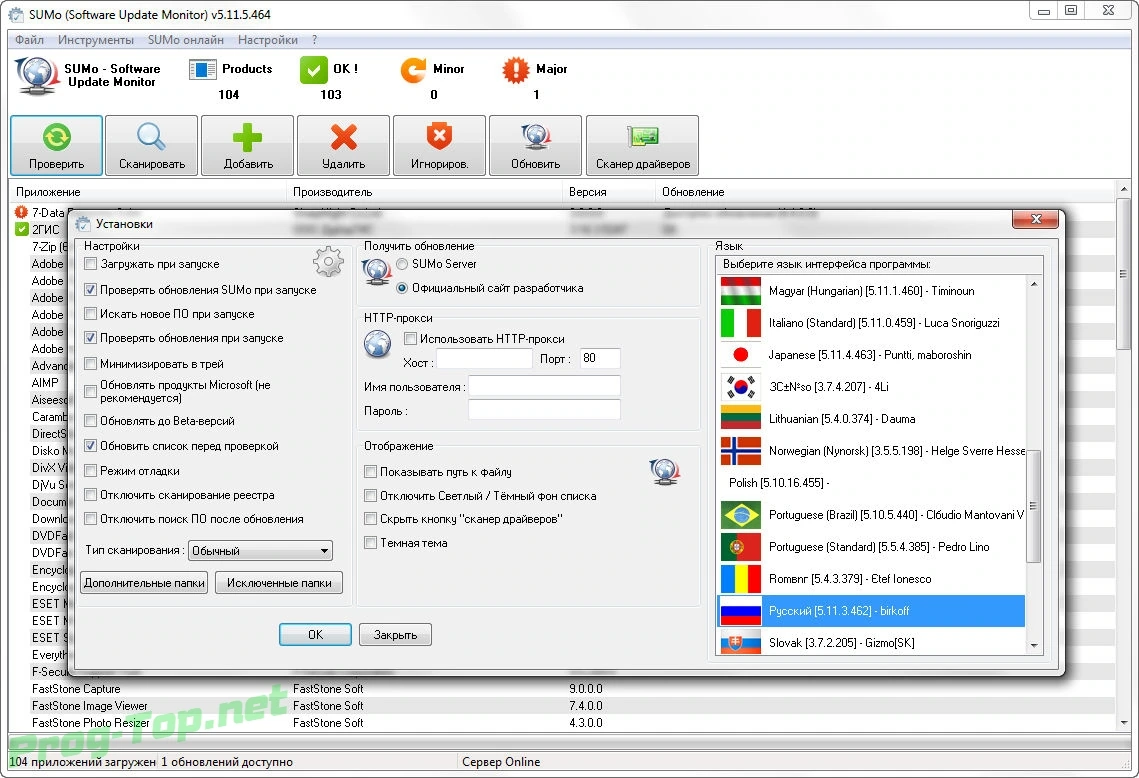
Task: Click the Версия column header
Action: pyautogui.click(x=609, y=192)
